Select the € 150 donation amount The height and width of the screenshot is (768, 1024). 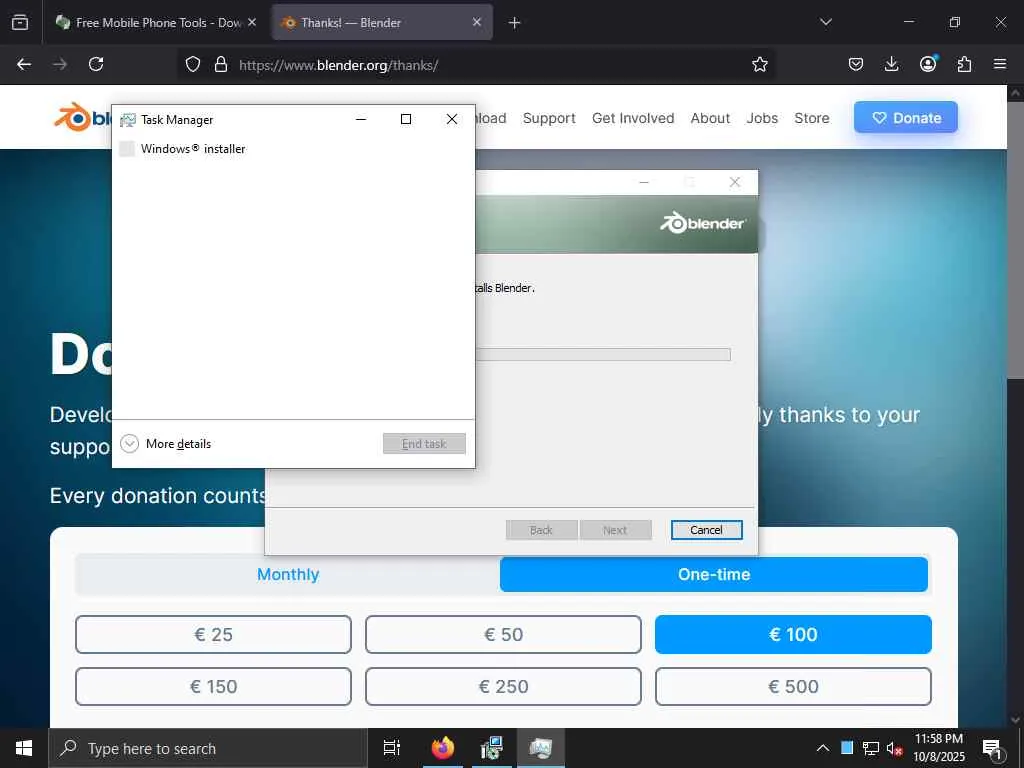(214, 686)
